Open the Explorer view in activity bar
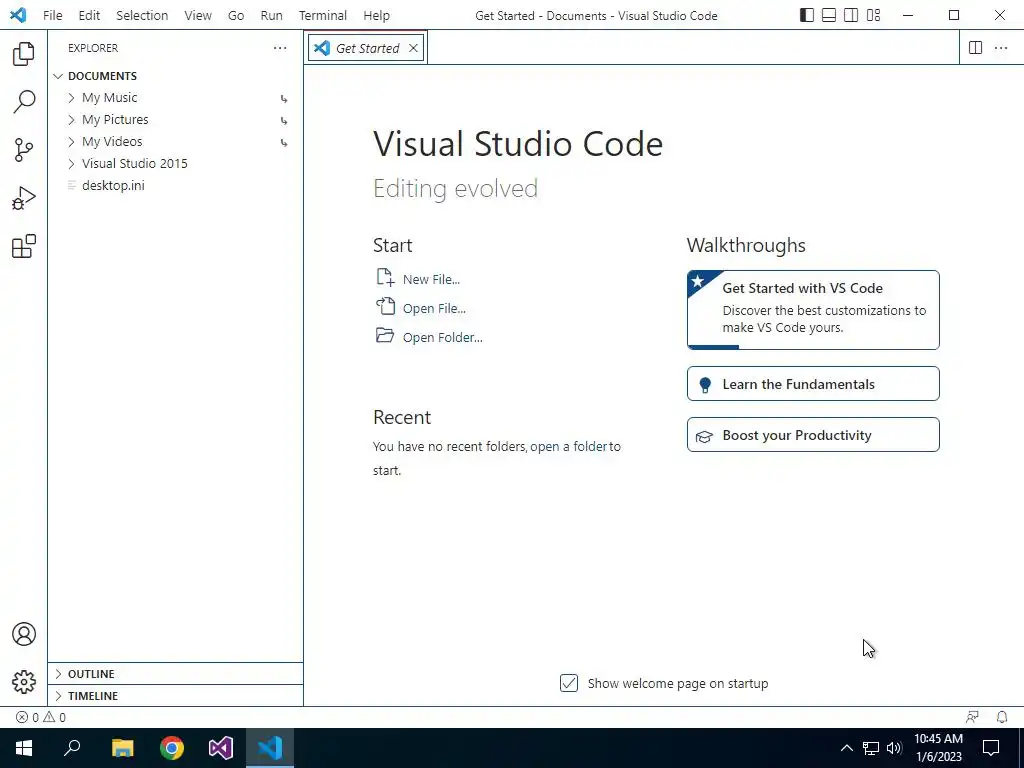Viewport: 1024px width, 768px height. [x=24, y=54]
